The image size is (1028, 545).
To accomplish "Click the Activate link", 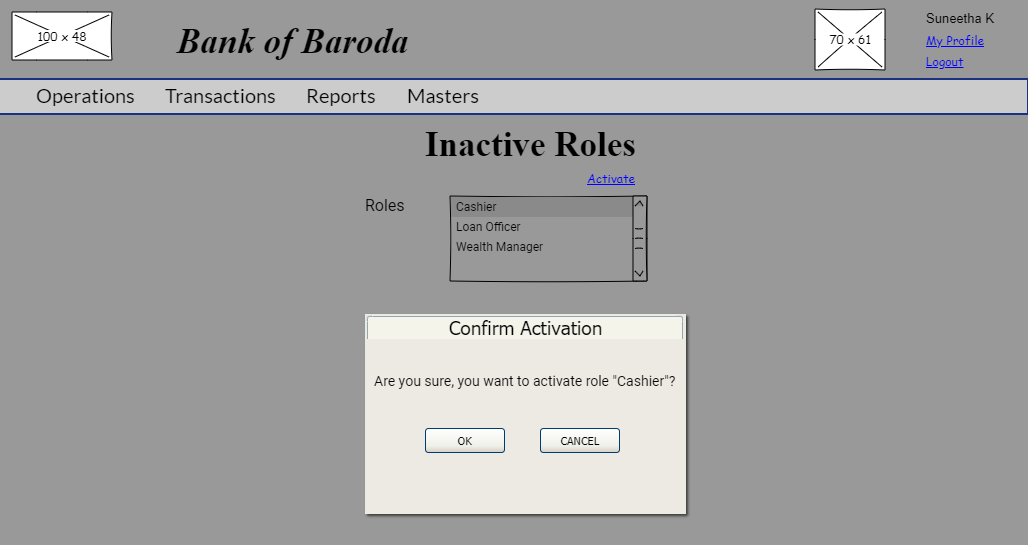I will pos(611,179).
